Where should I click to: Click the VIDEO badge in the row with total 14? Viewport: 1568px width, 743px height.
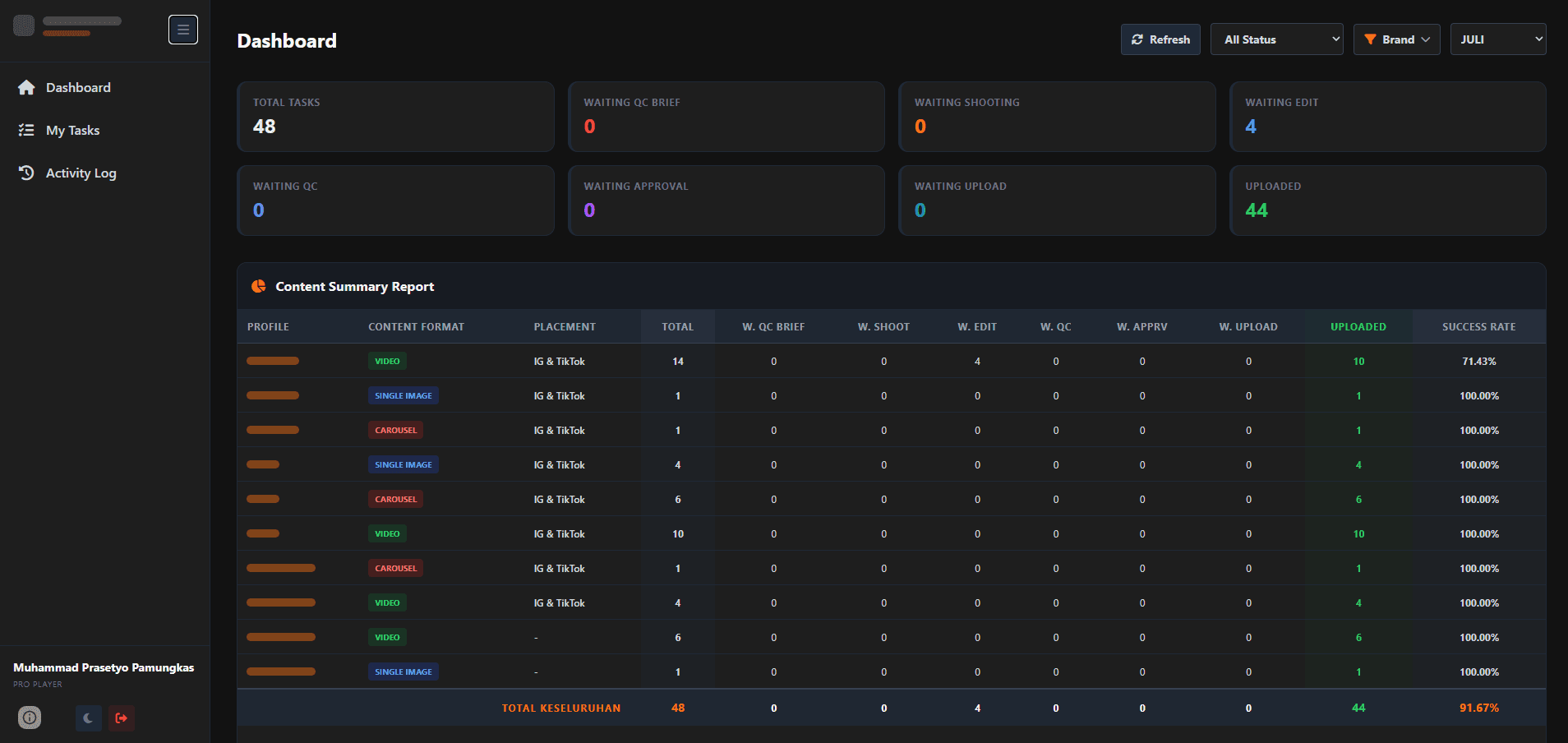pos(387,361)
